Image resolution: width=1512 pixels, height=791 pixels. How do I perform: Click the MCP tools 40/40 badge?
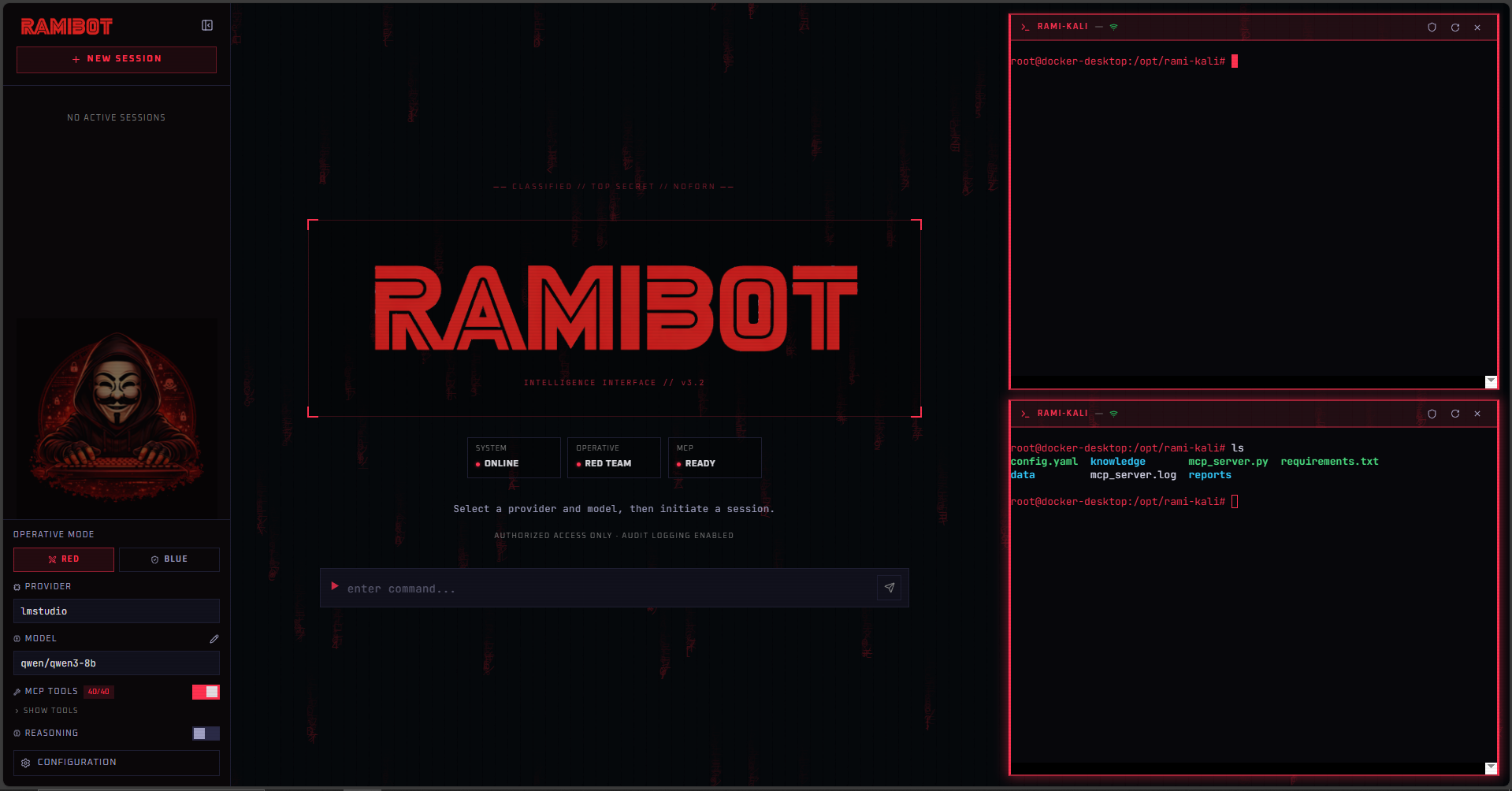[x=98, y=692]
